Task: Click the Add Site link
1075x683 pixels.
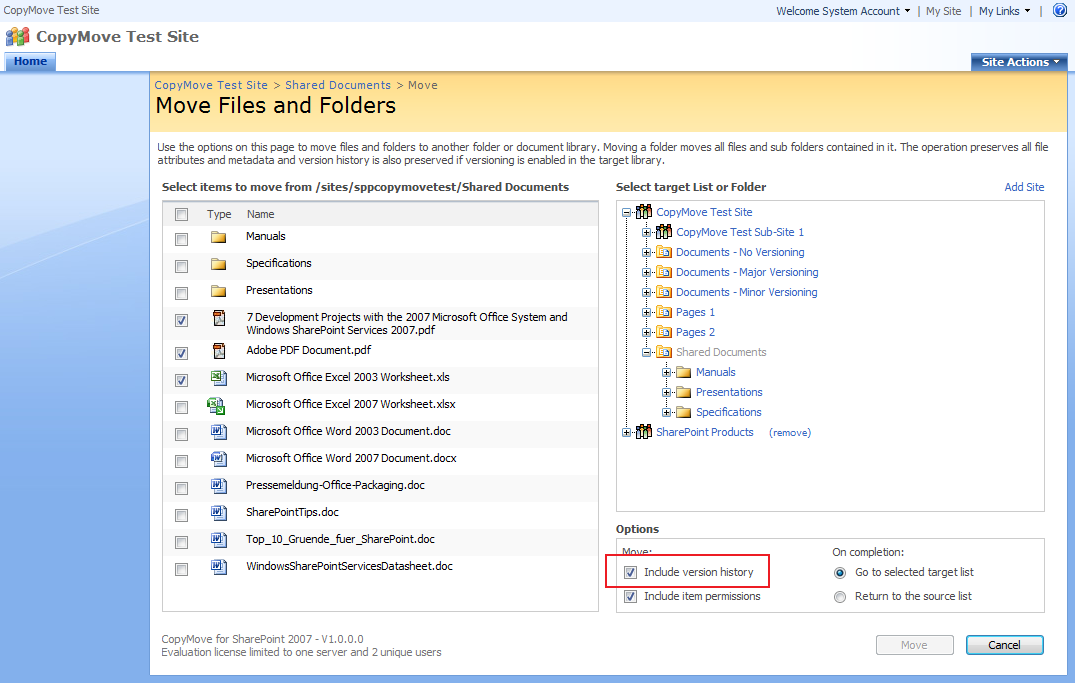Action: pyautogui.click(x=1024, y=187)
